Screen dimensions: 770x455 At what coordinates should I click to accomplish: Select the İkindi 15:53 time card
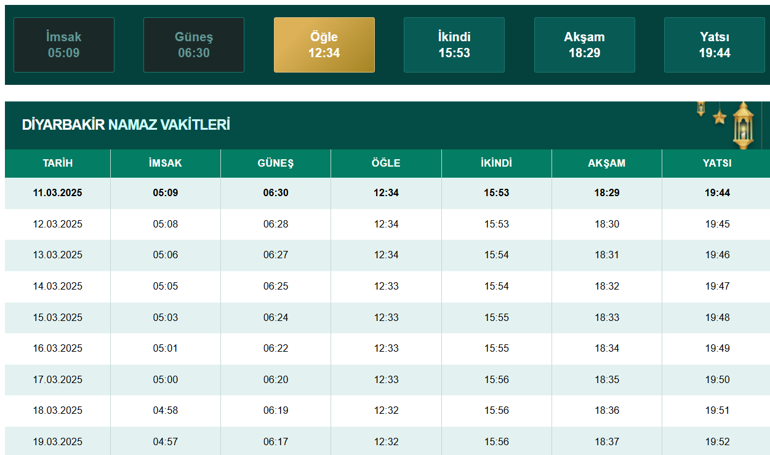click(454, 45)
